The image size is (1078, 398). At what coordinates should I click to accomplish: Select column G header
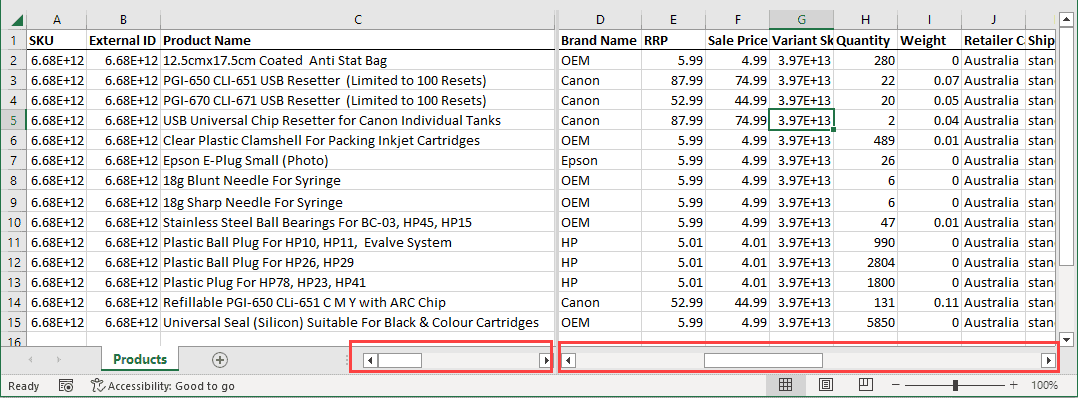click(x=802, y=20)
